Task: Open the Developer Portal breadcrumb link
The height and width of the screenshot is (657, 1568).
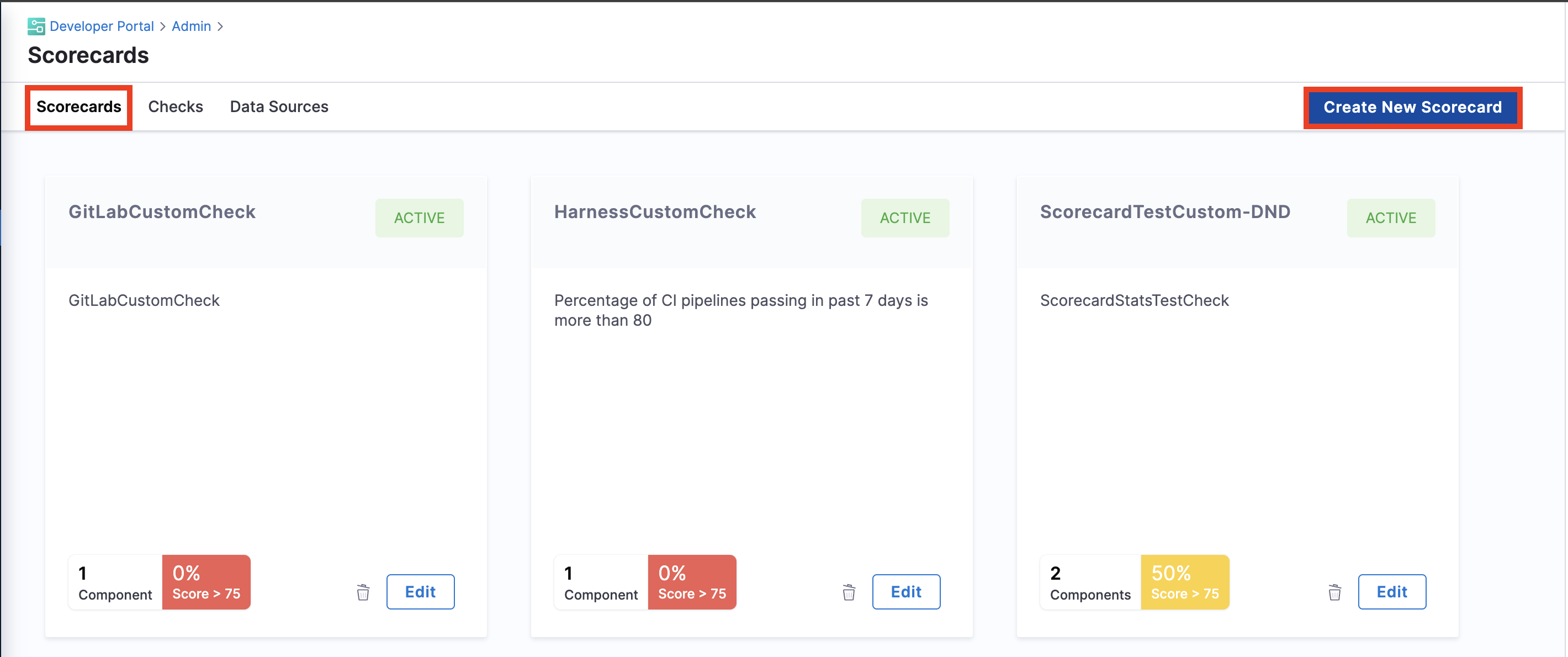Action: click(102, 26)
